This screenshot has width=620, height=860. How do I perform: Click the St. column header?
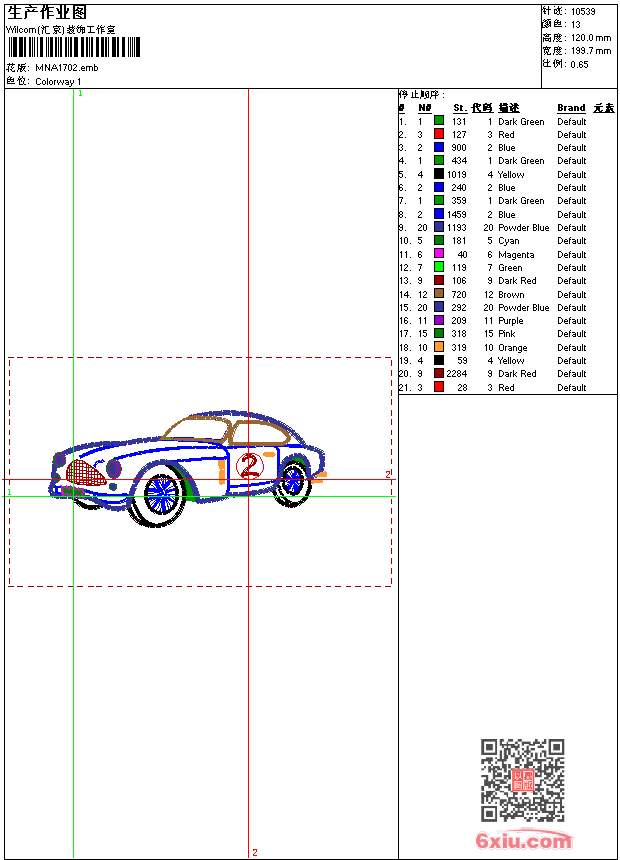coord(459,108)
